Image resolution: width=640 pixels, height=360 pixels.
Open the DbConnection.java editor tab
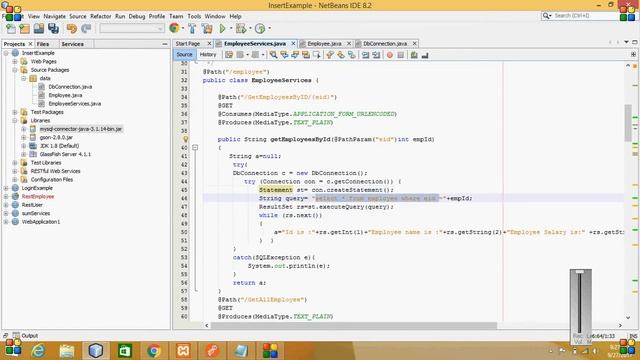coord(385,43)
